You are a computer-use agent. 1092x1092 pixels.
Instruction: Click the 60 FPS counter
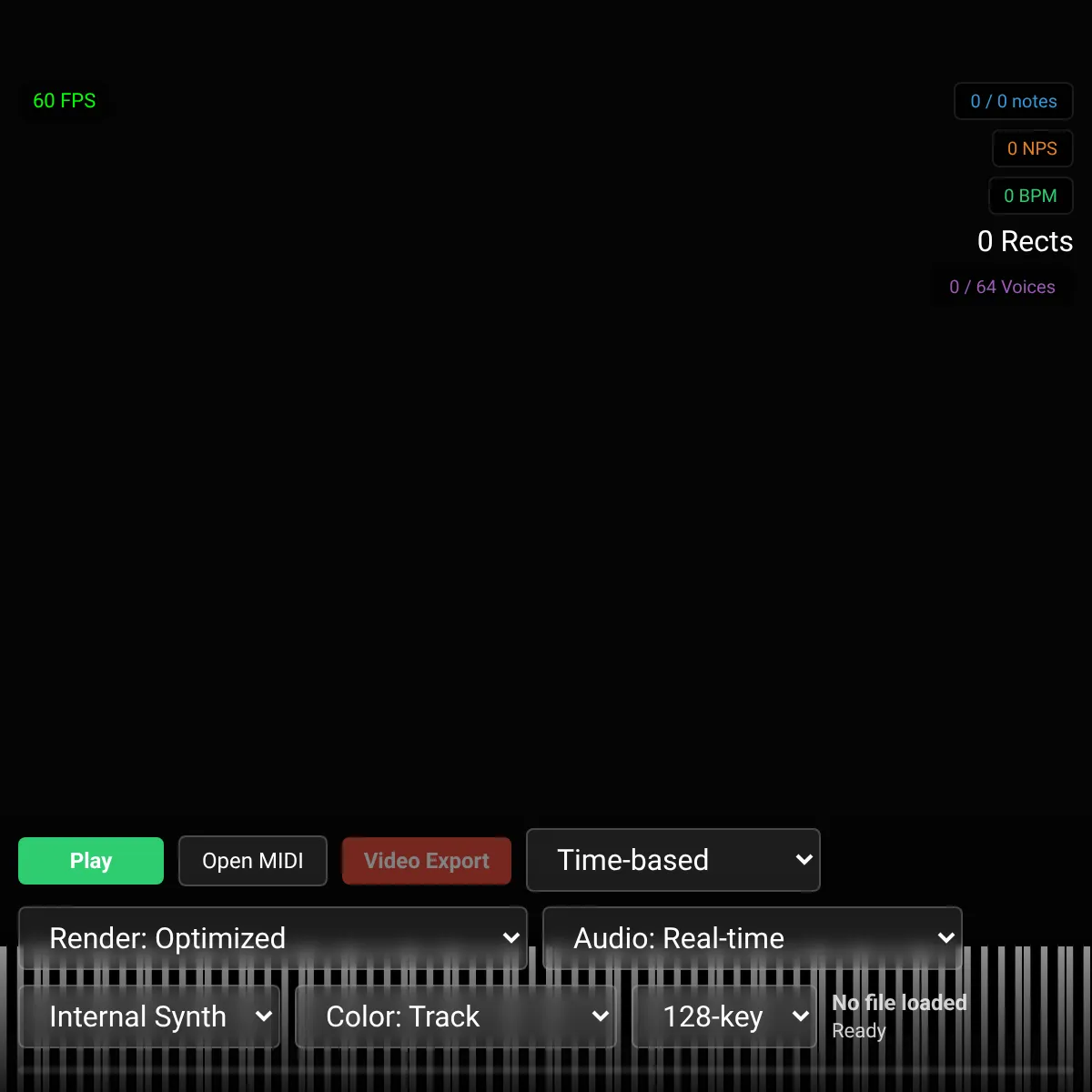click(x=64, y=101)
